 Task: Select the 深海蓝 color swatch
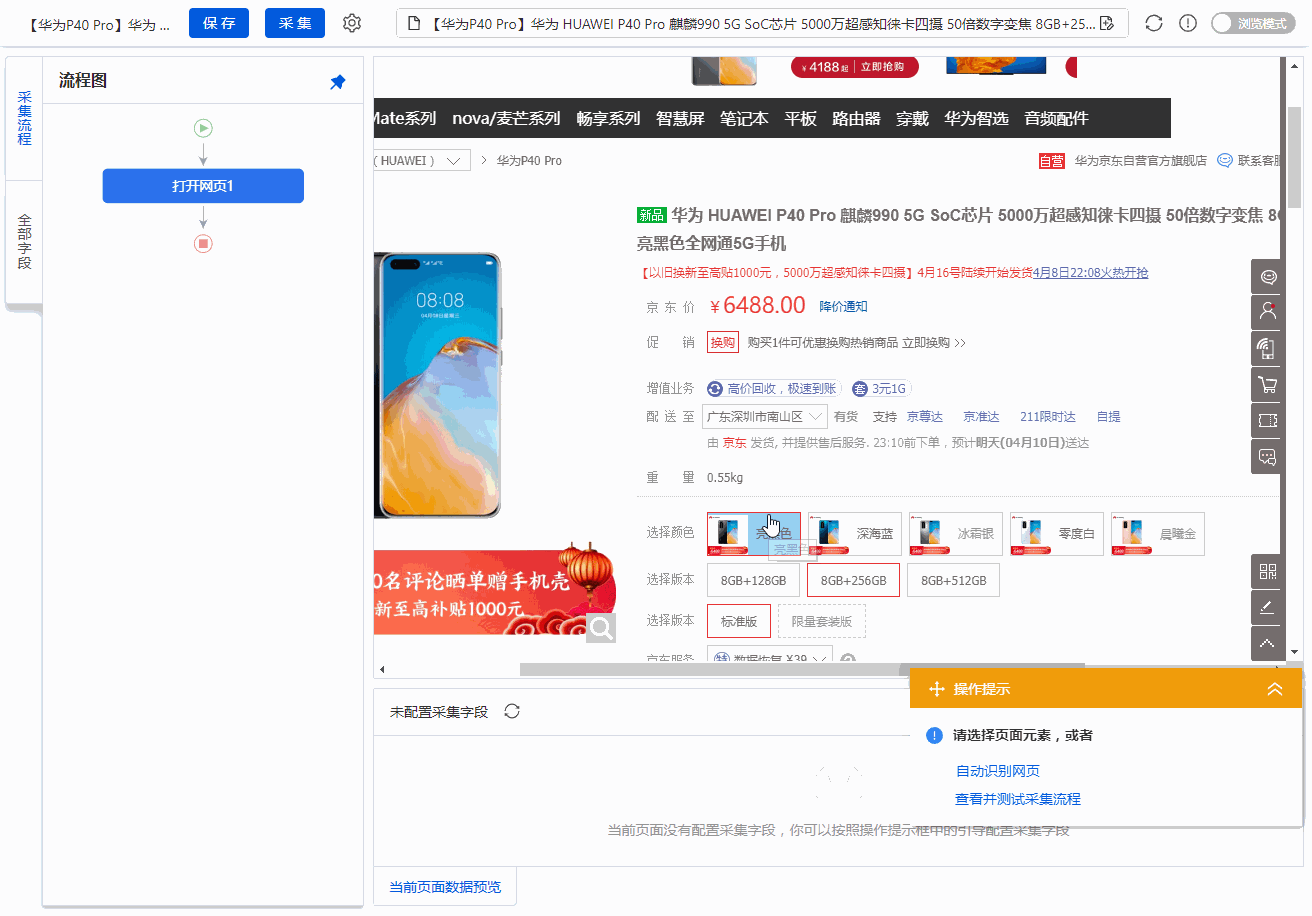point(853,533)
